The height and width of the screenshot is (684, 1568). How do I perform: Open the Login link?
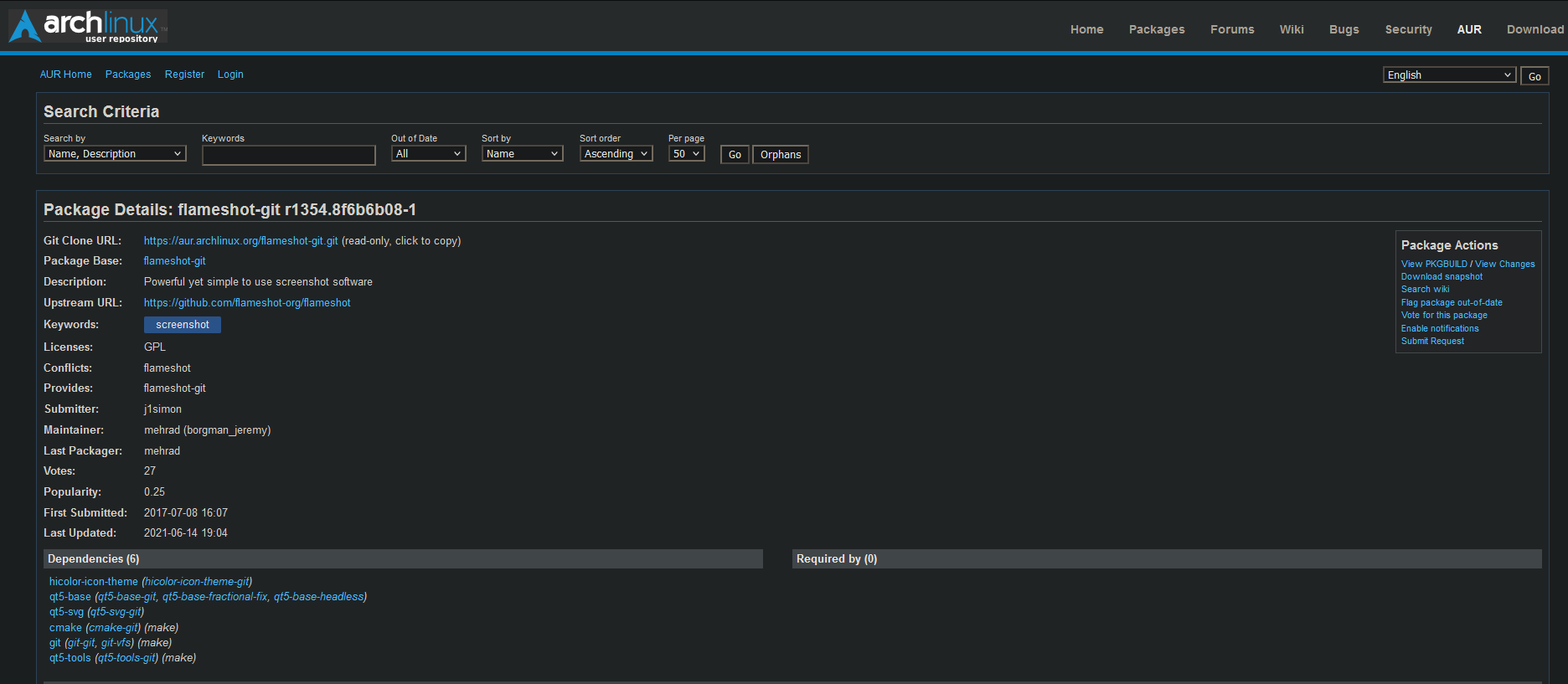click(x=230, y=75)
